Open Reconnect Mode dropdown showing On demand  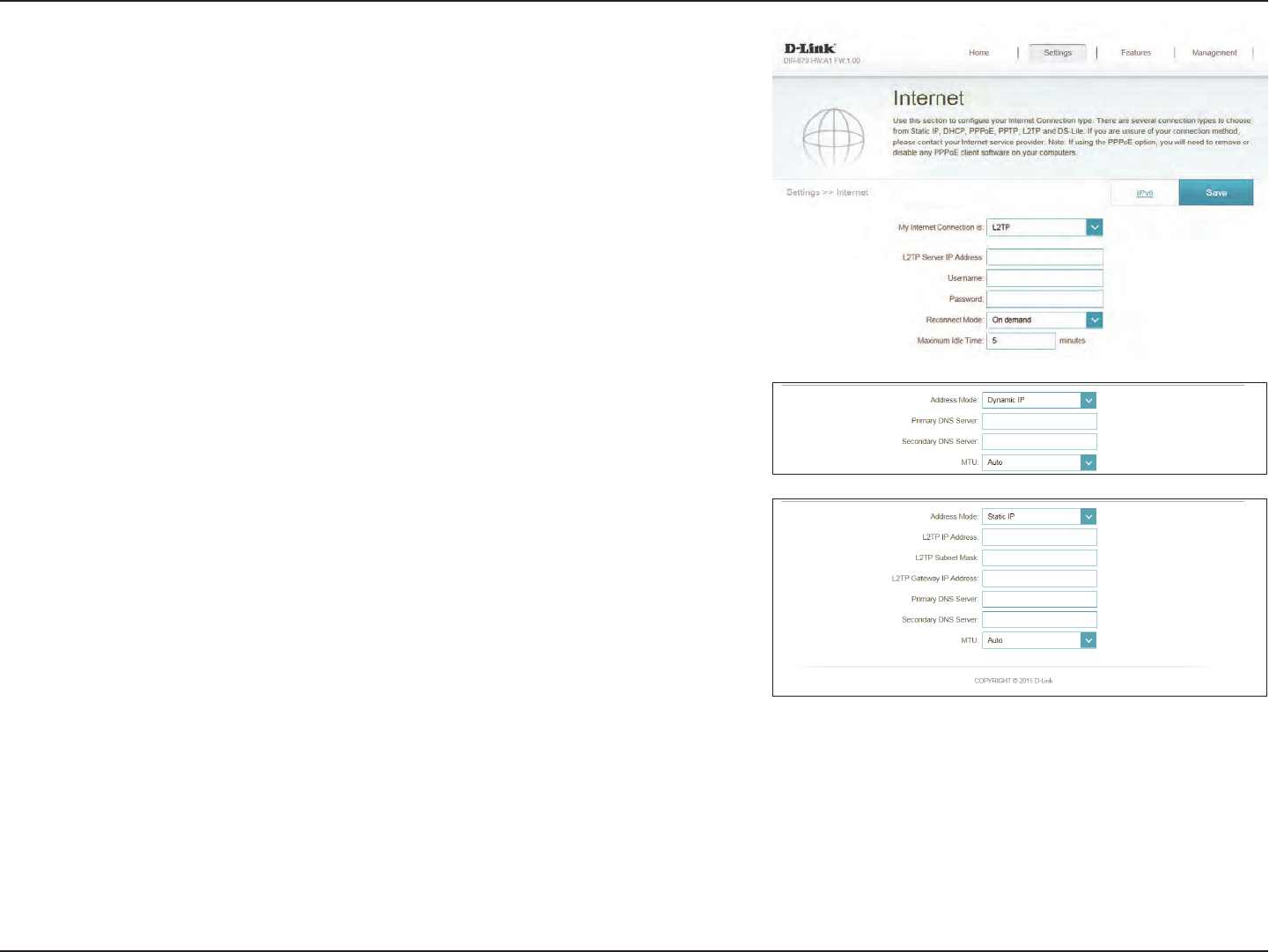click(x=1044, y=320)
